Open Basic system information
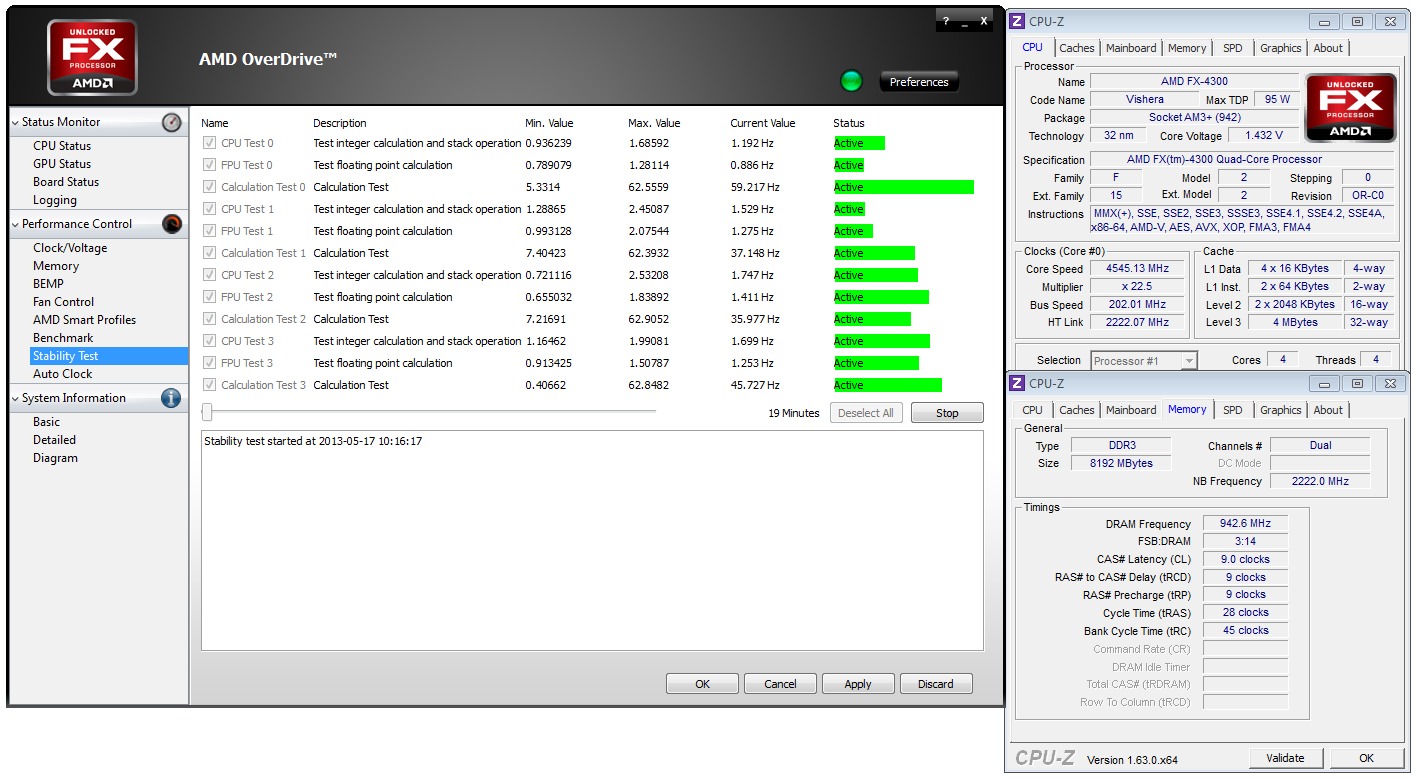This screenshot has width=1418, height=778. click(x=47, y=422)
